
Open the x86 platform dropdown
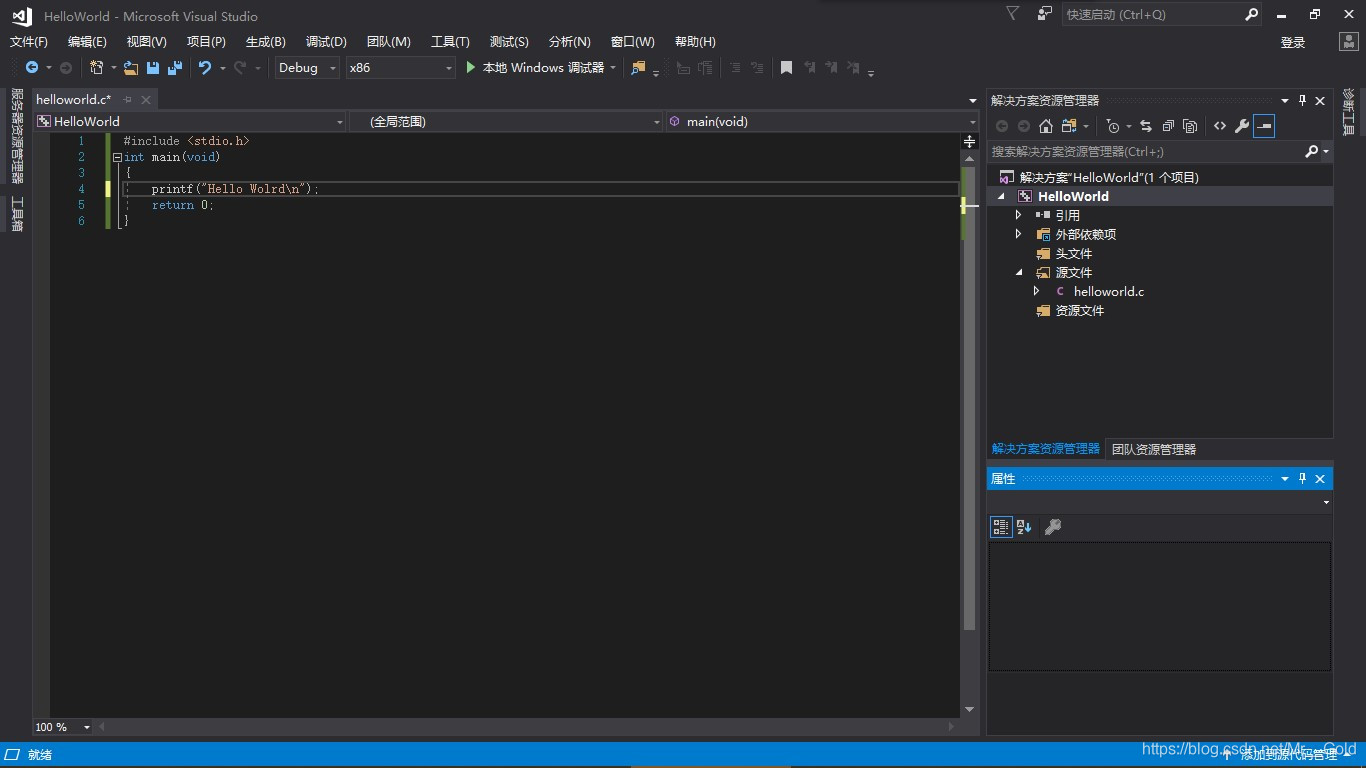pyautogui.click(x=400, y=68)
